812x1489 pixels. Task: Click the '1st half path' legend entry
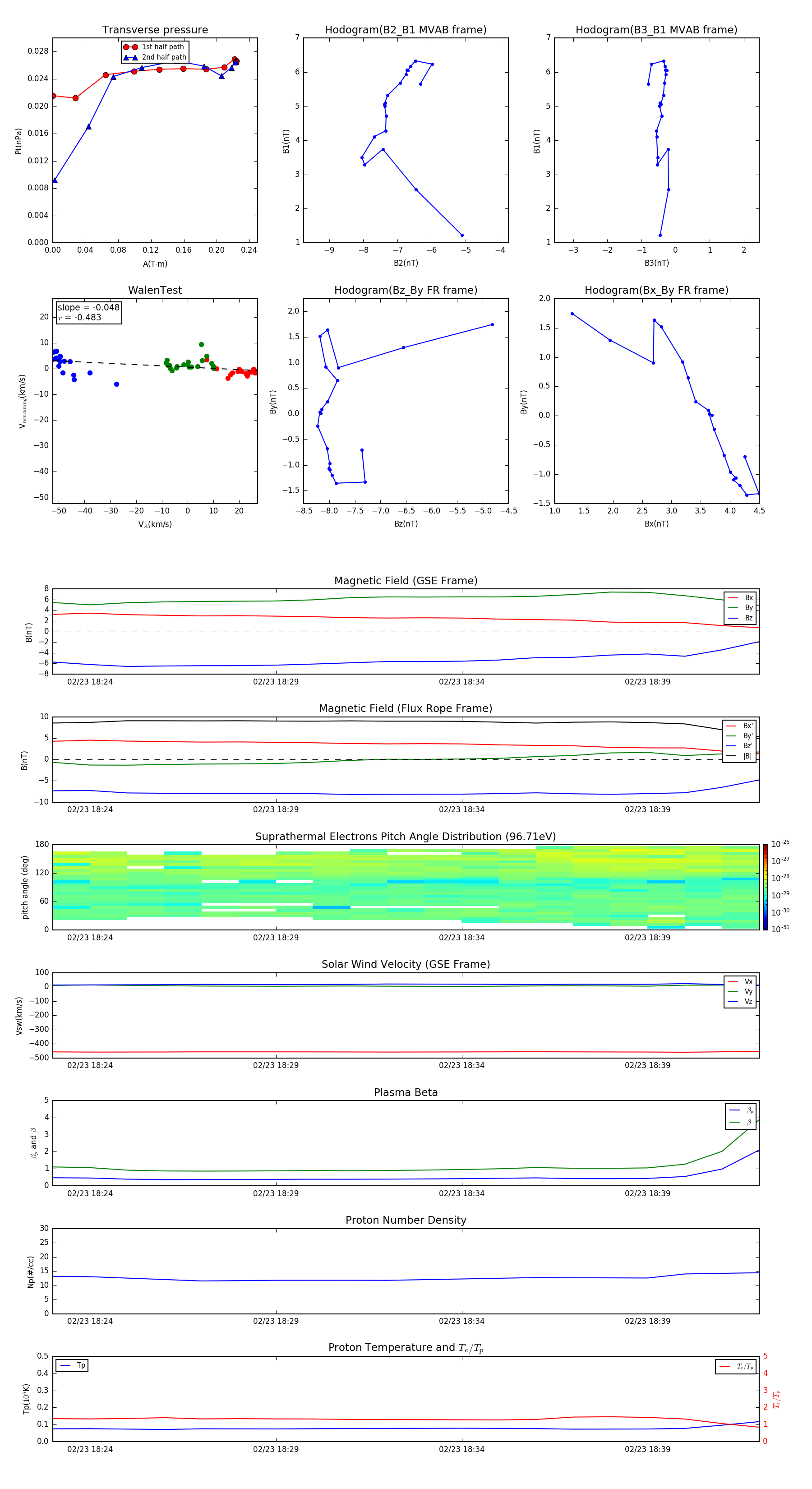pyautogui.click(x=154, y=47)
